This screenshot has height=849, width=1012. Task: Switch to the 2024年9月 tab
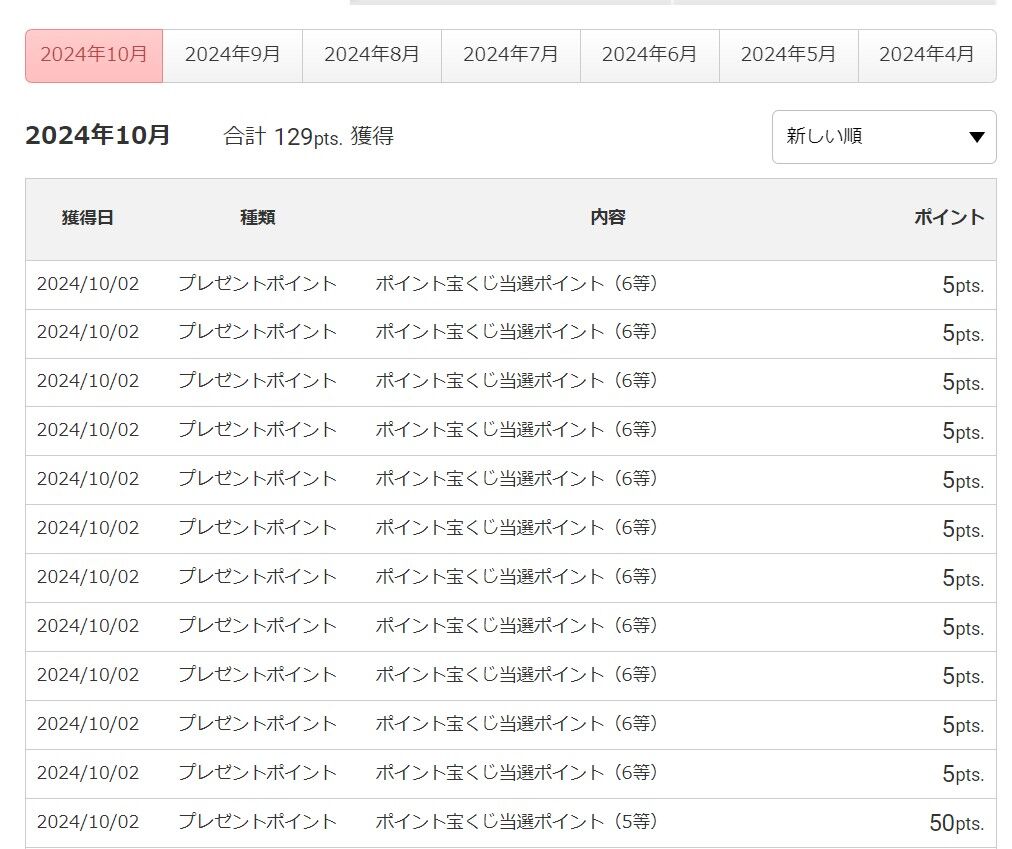(232, 56)
